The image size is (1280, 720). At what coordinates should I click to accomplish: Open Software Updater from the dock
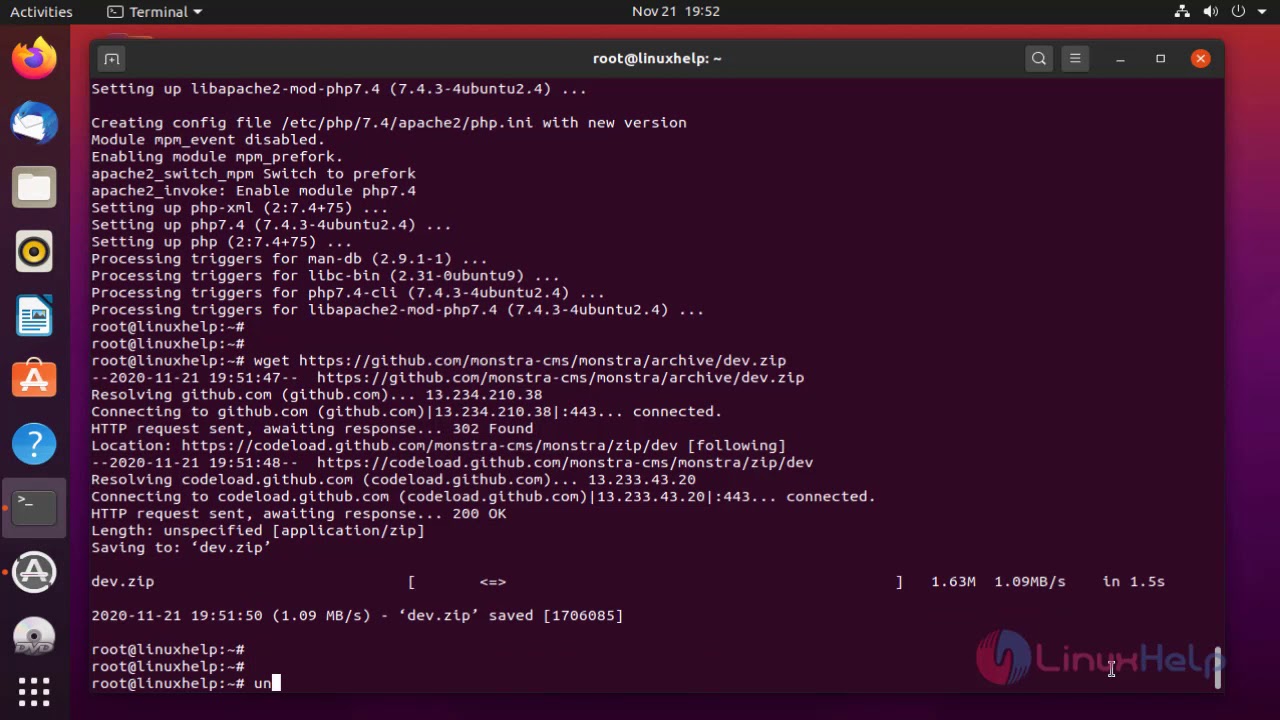tap(34, 572)
